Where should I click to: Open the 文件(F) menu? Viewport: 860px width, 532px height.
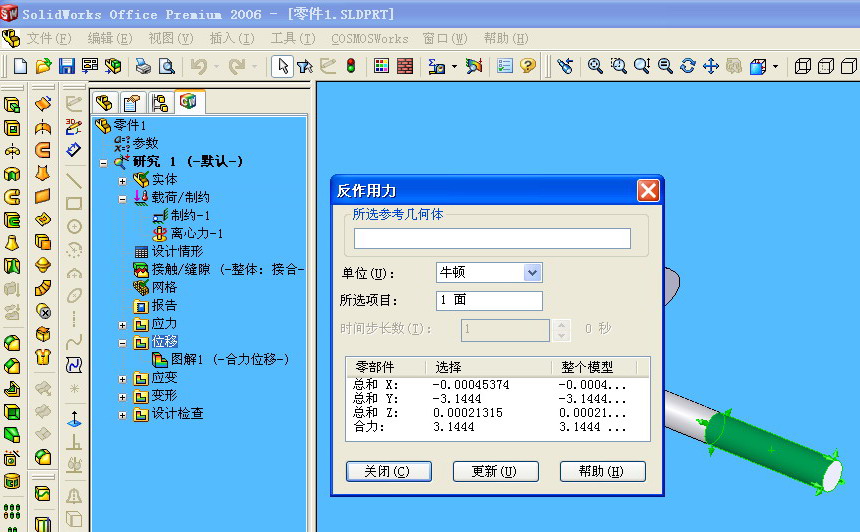(x=49, y=38)
